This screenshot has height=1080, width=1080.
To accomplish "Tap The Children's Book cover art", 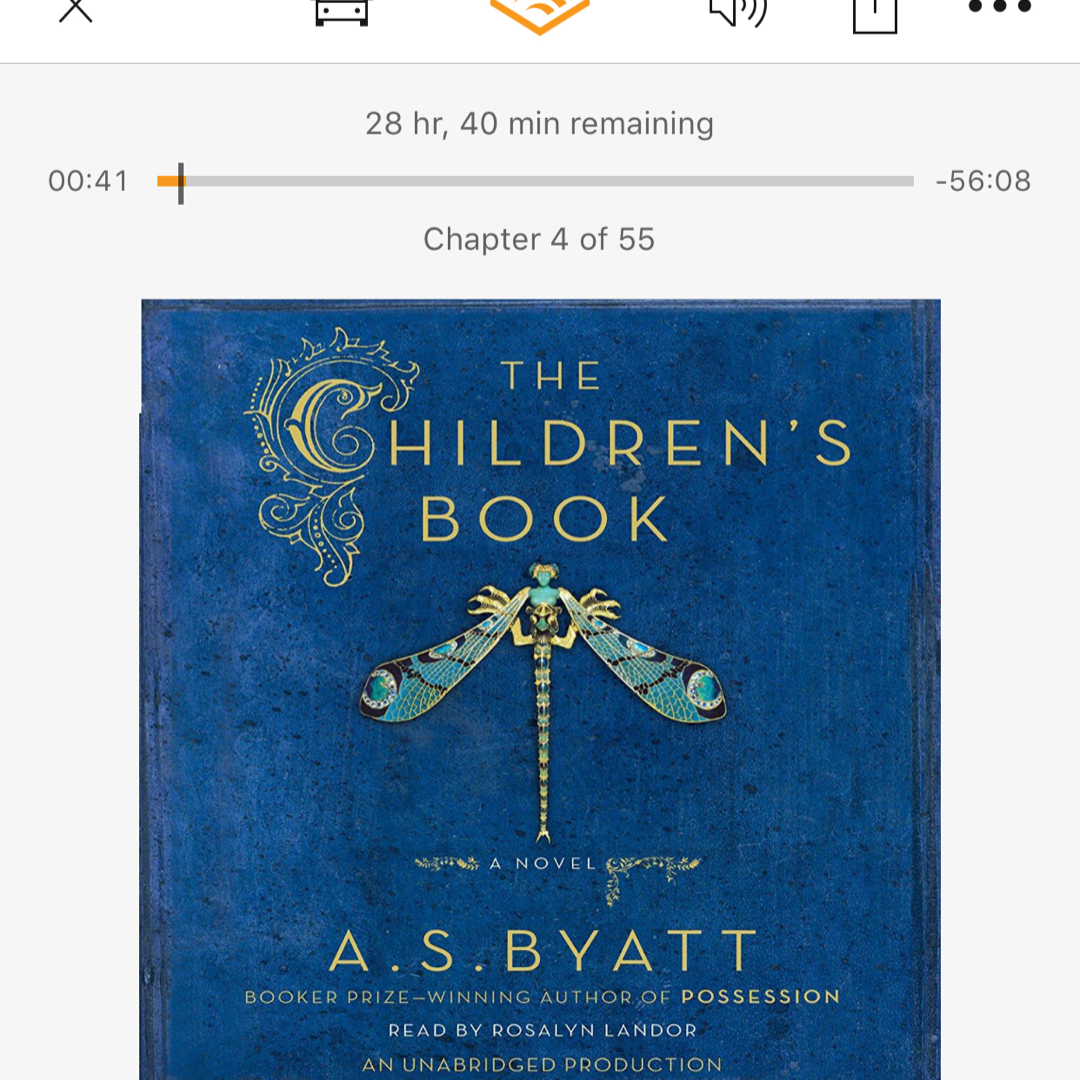I will tap(541, 689).
